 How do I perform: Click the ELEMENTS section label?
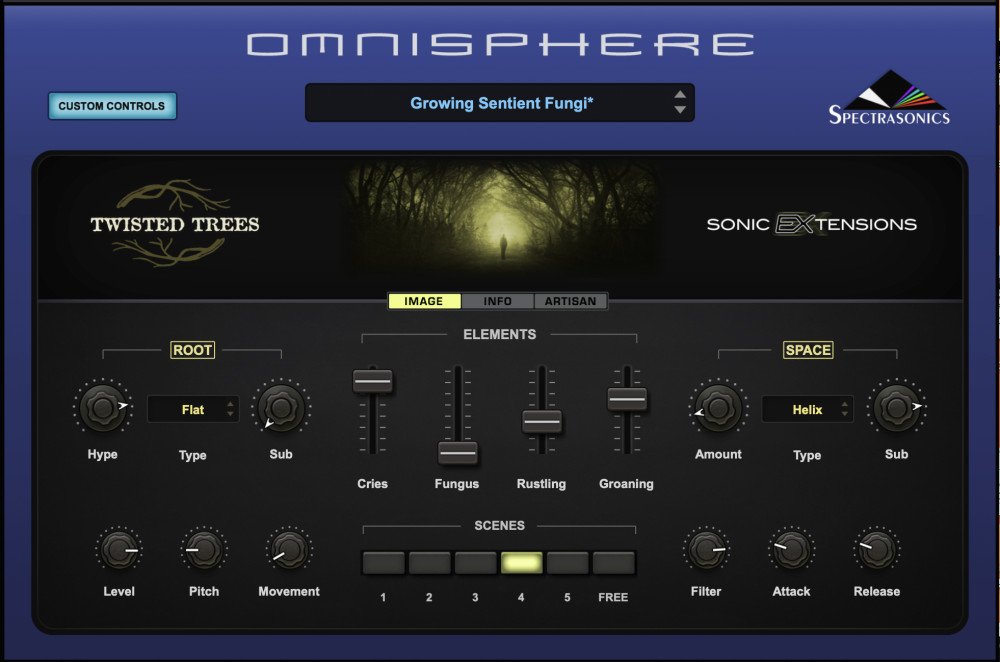(499, 334)
